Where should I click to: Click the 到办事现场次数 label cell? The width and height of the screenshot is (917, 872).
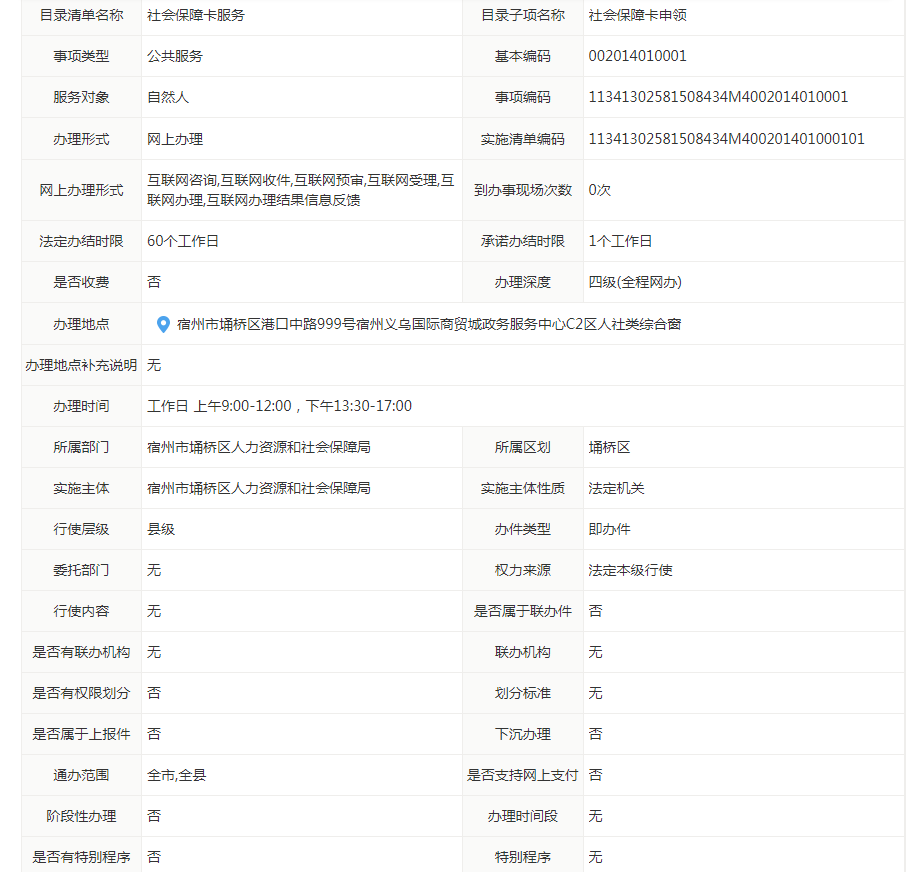click(x=522, y=190)
